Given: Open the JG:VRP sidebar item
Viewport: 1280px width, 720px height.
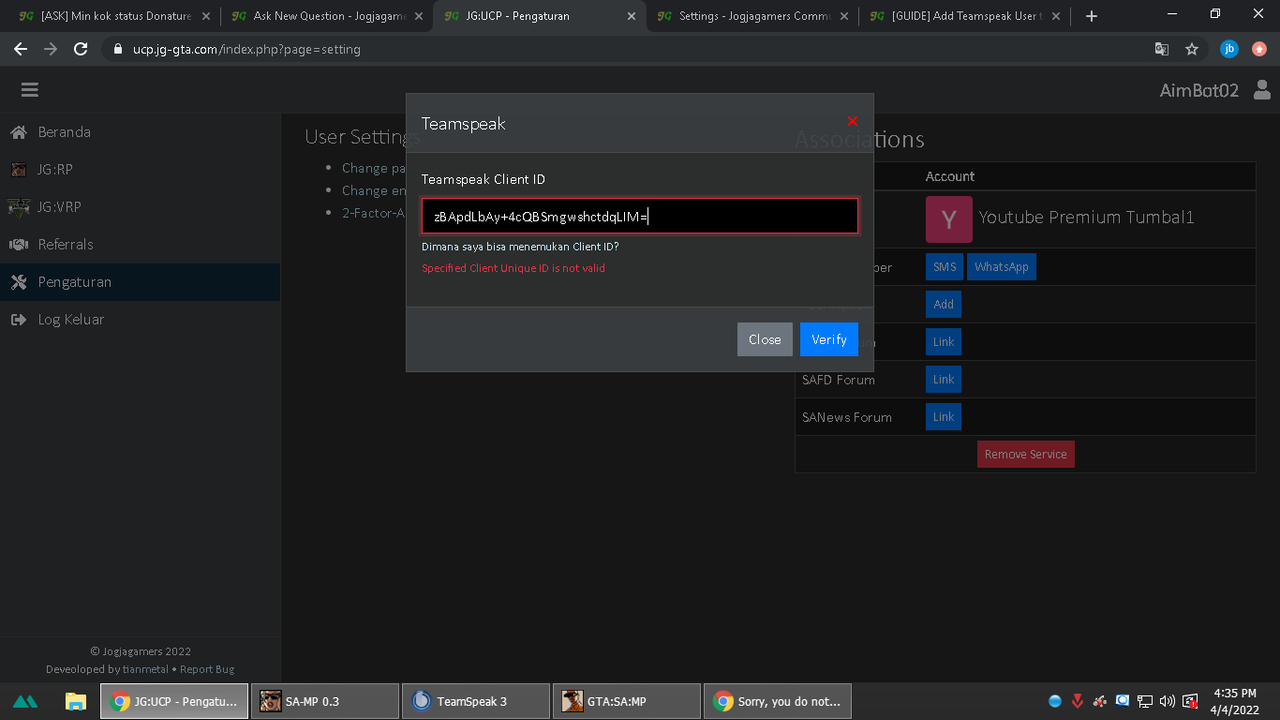Looking at the screenshot, I should click(140, 207).
